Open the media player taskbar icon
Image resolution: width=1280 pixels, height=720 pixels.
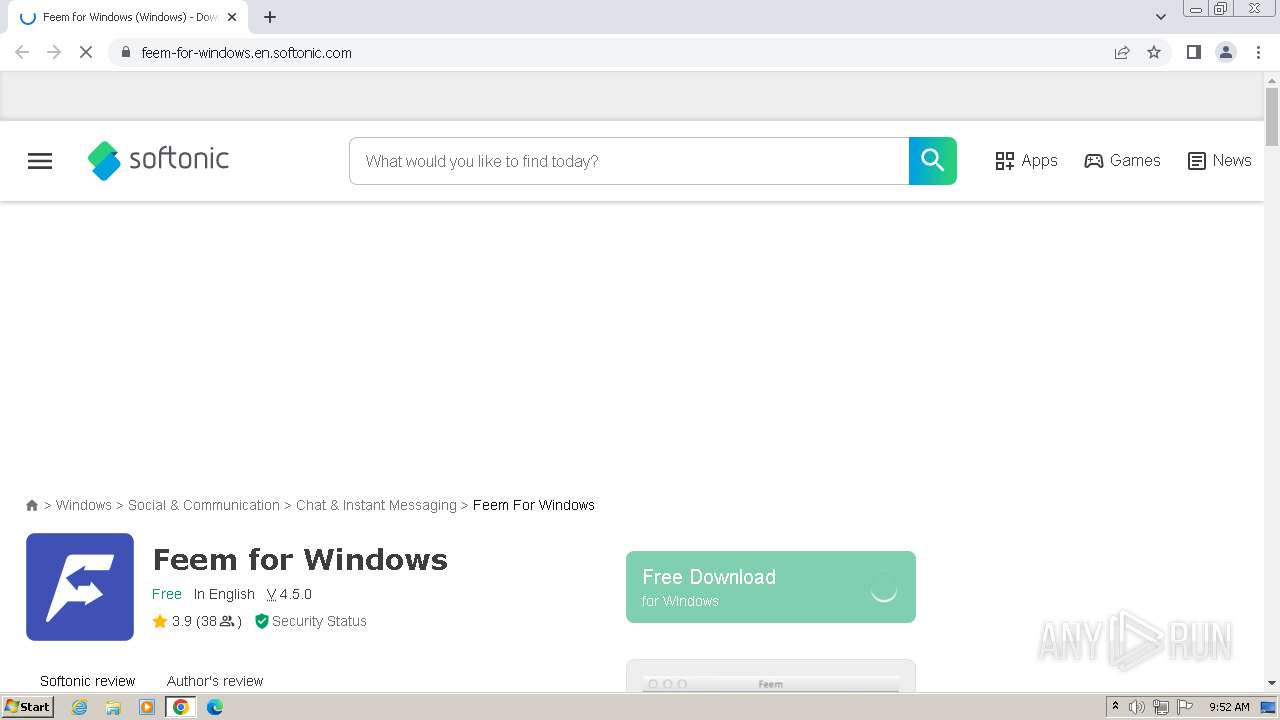point(147,707)
